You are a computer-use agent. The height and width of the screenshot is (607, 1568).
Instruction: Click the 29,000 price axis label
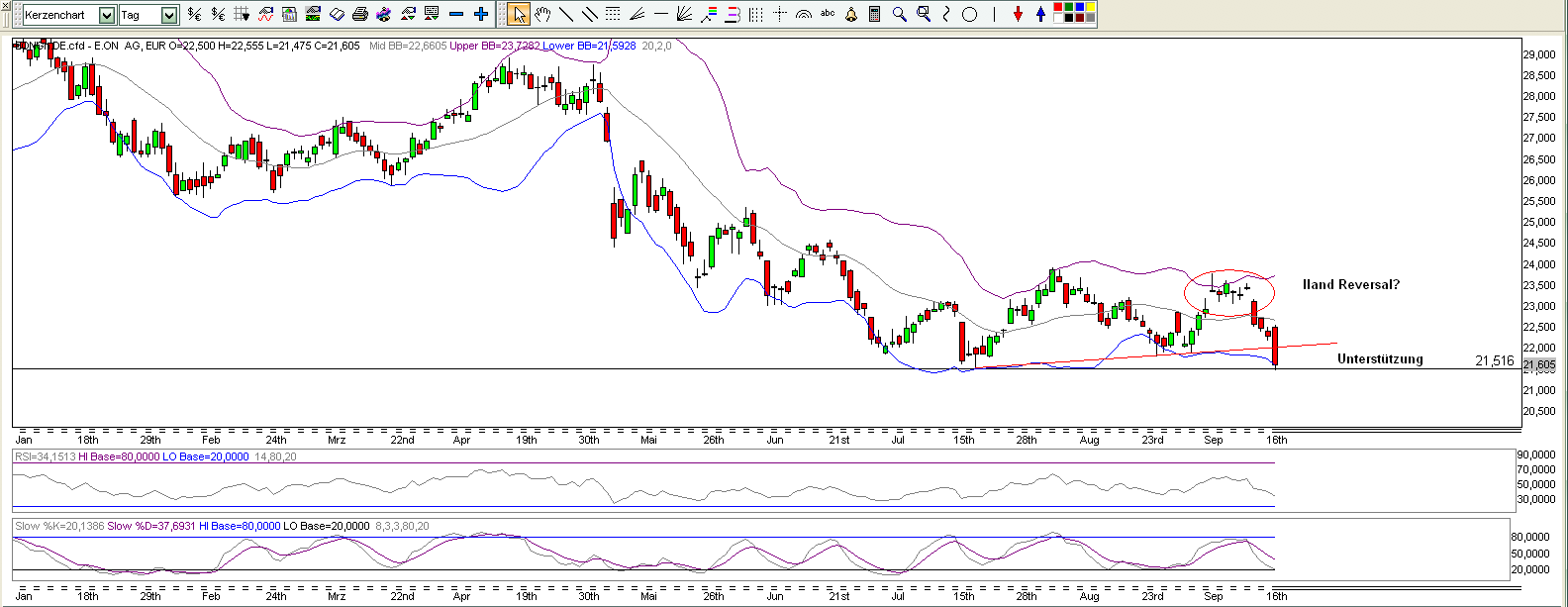[1539, 55]
